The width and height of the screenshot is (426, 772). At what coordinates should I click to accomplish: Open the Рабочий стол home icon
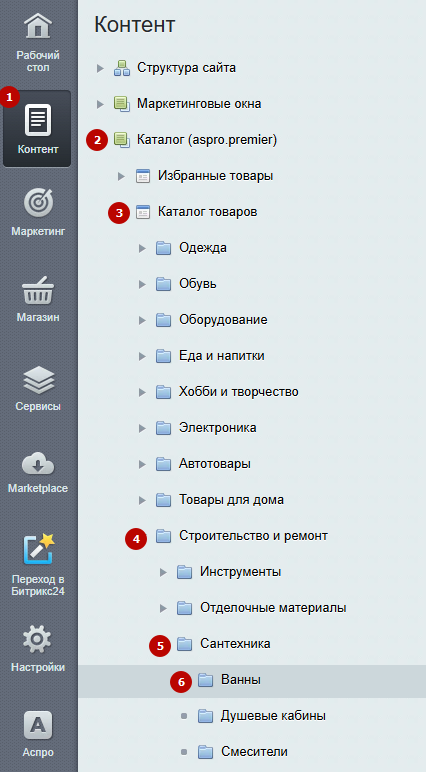(38, 26)
